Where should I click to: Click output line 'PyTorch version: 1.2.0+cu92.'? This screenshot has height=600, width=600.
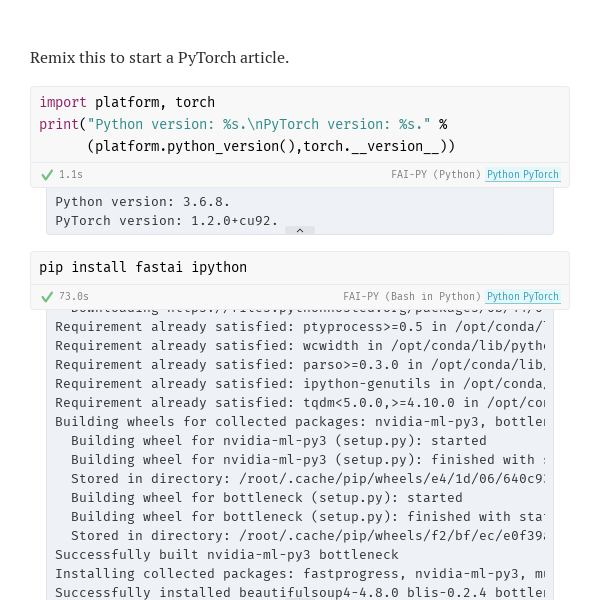(x=166, y=221)
